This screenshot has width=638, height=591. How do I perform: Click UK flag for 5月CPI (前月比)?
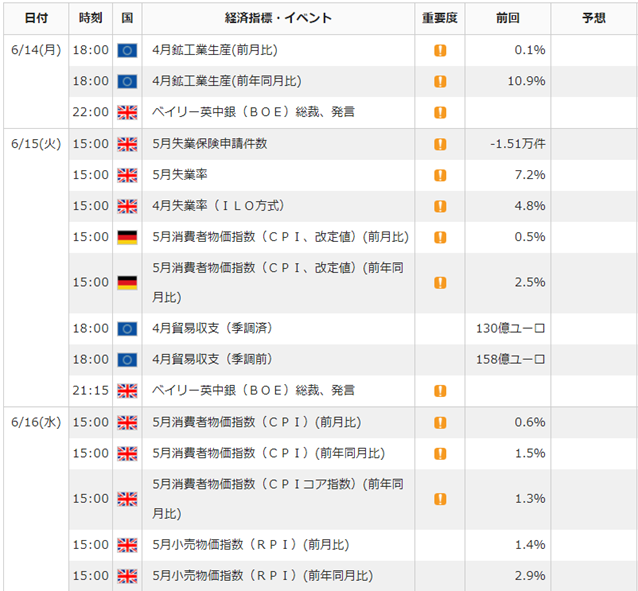click(x=127, y=422)
